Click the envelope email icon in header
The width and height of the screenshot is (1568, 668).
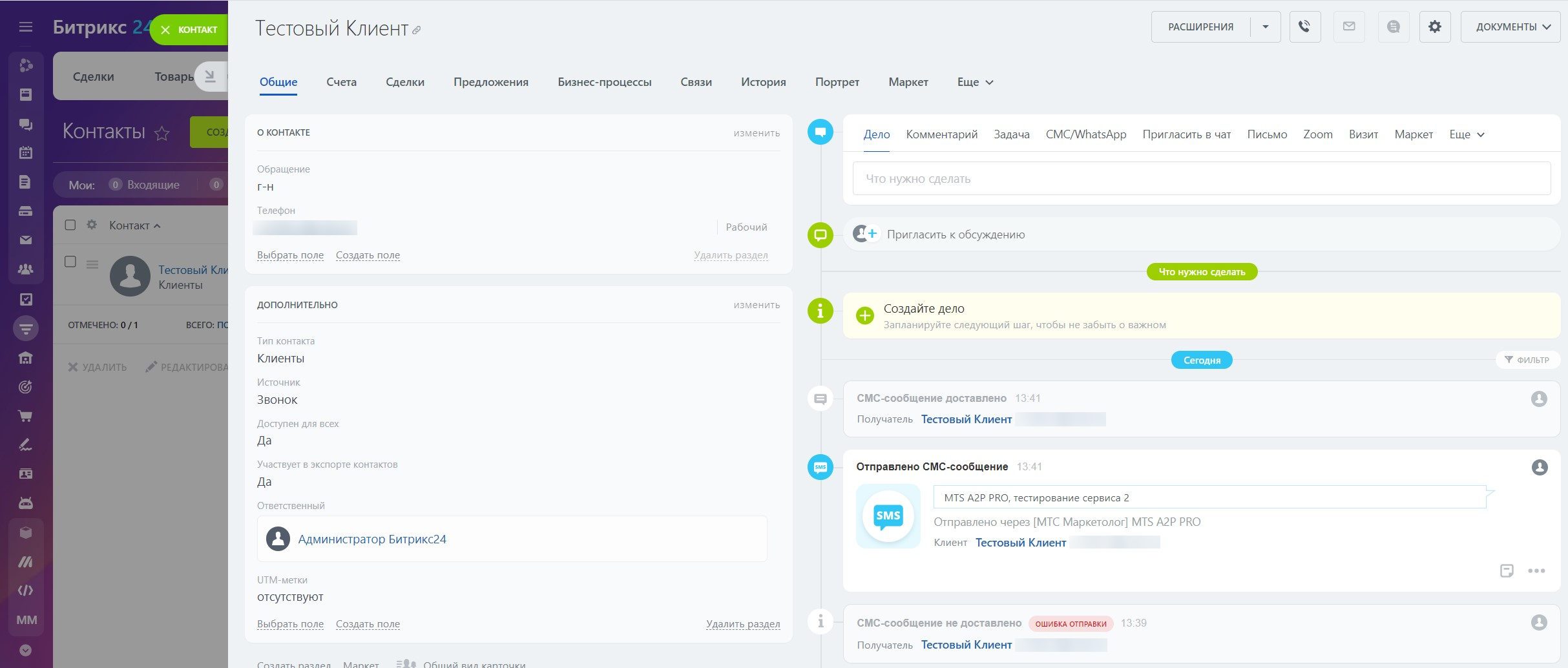coord(1349,27)
